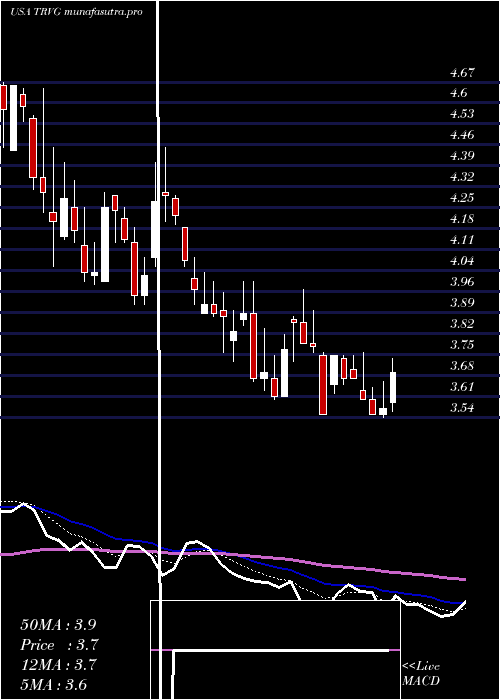The width and height of the screenshot is (500, 700).
Task: Select the 3.75 price axis label
Action: [463, 345]
